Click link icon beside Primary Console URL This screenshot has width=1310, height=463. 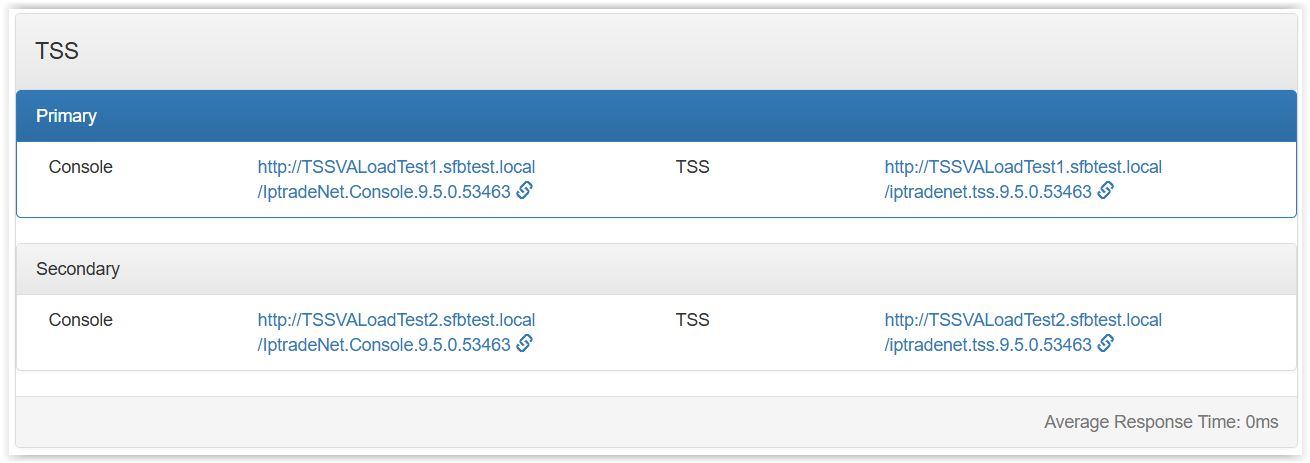pyautogui.click(x=524, y=191)
